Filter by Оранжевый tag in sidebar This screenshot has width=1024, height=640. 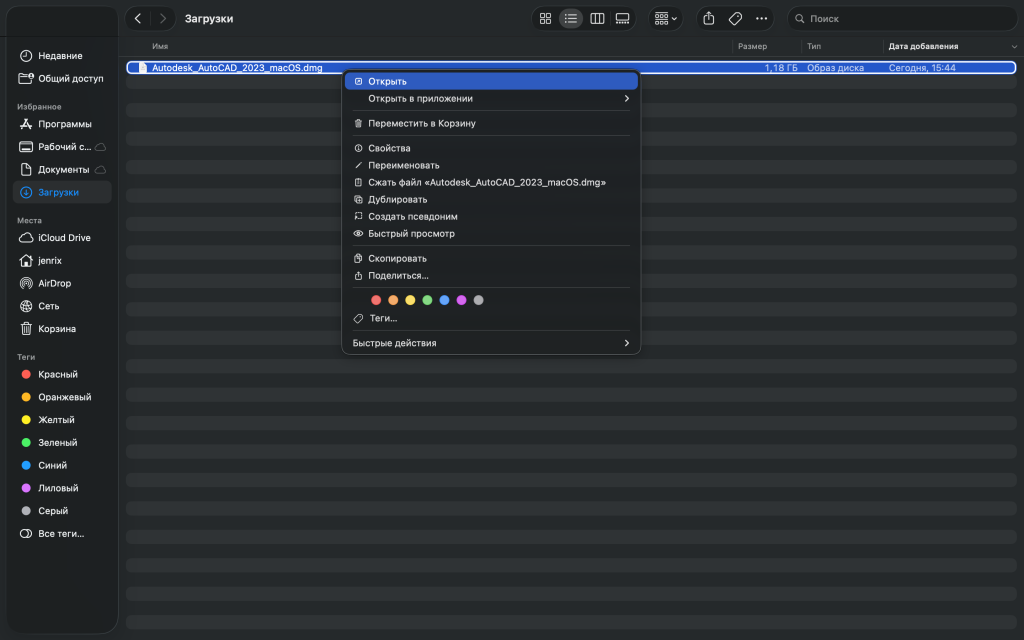[x=62, y=397]
